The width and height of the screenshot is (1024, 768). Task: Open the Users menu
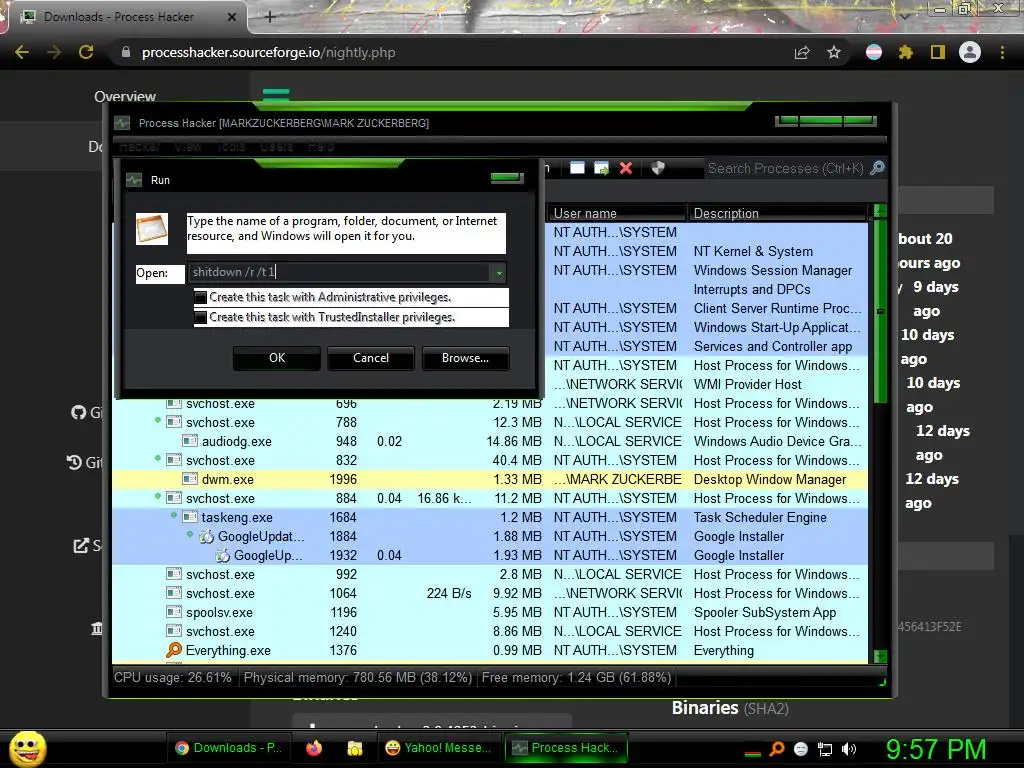[276, 147]
